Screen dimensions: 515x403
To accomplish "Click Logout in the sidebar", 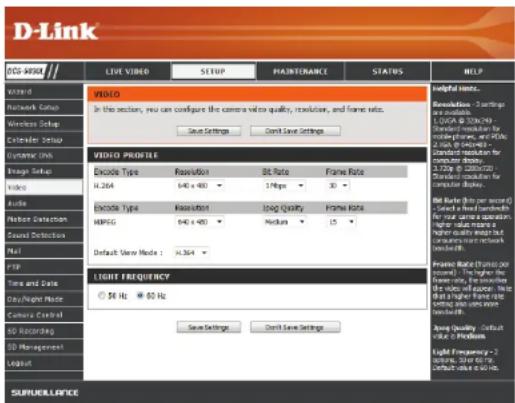I will pyautogui.click(x=44, y=363).
